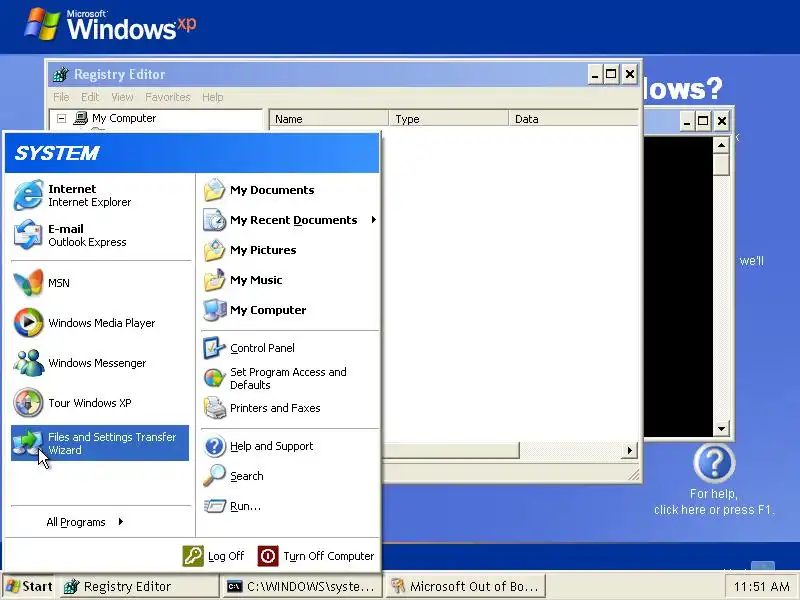Expand All Programs arrow

tap(120, 521)
